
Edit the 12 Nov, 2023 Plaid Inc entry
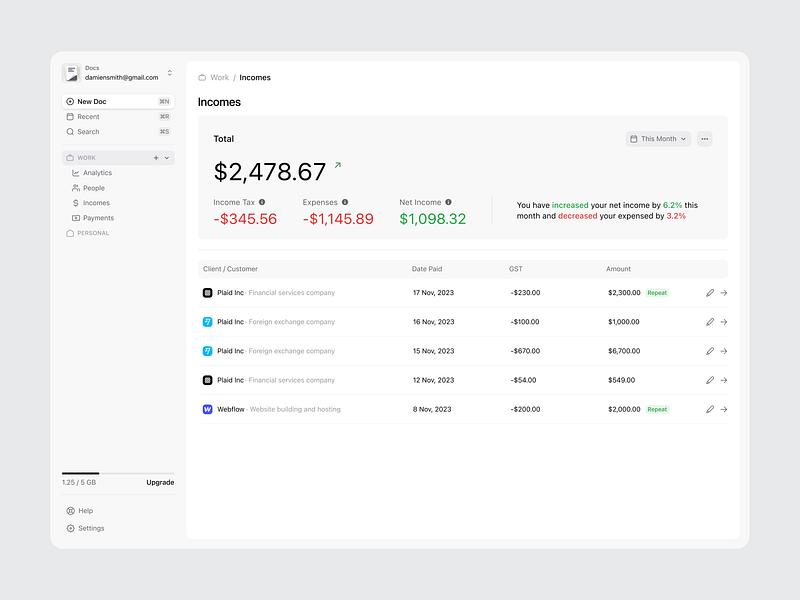710,380
